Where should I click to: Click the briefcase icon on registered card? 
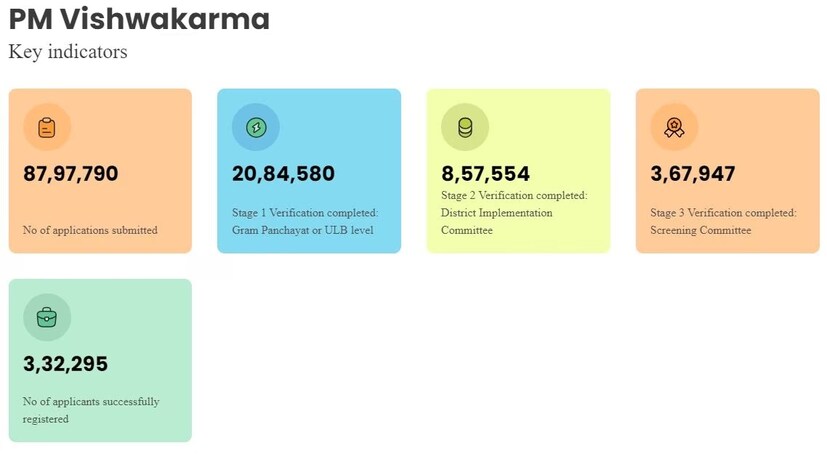coord(47,318)
